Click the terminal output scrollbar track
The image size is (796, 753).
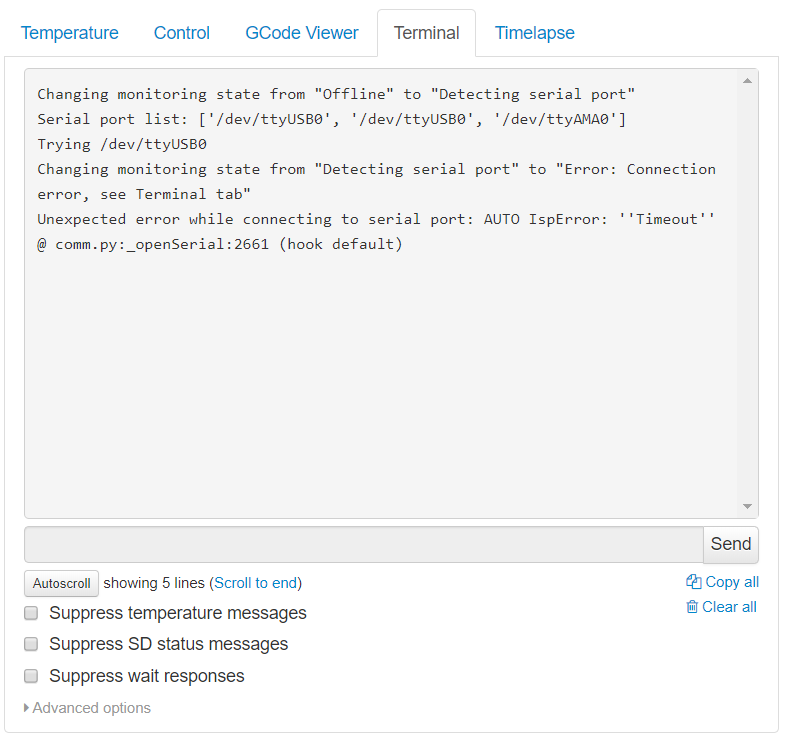(x=747, y=293)
